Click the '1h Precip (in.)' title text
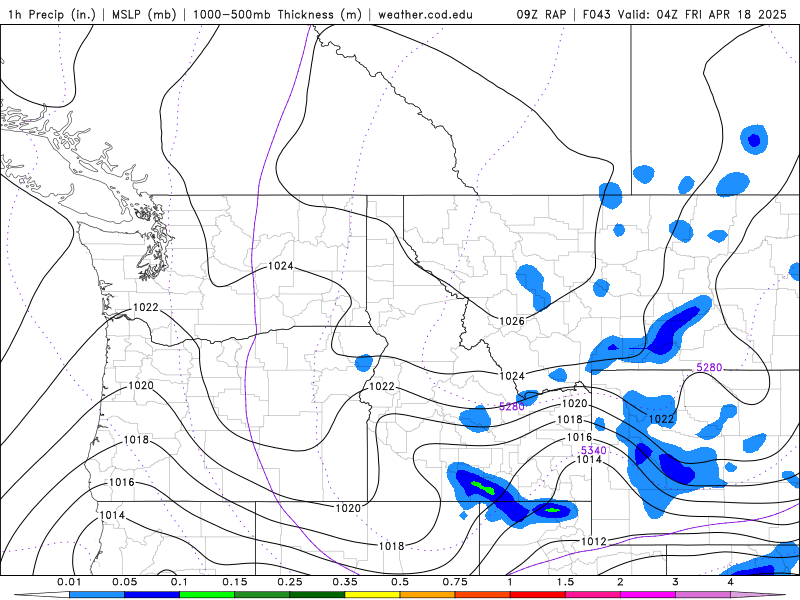 click(52, 14)
